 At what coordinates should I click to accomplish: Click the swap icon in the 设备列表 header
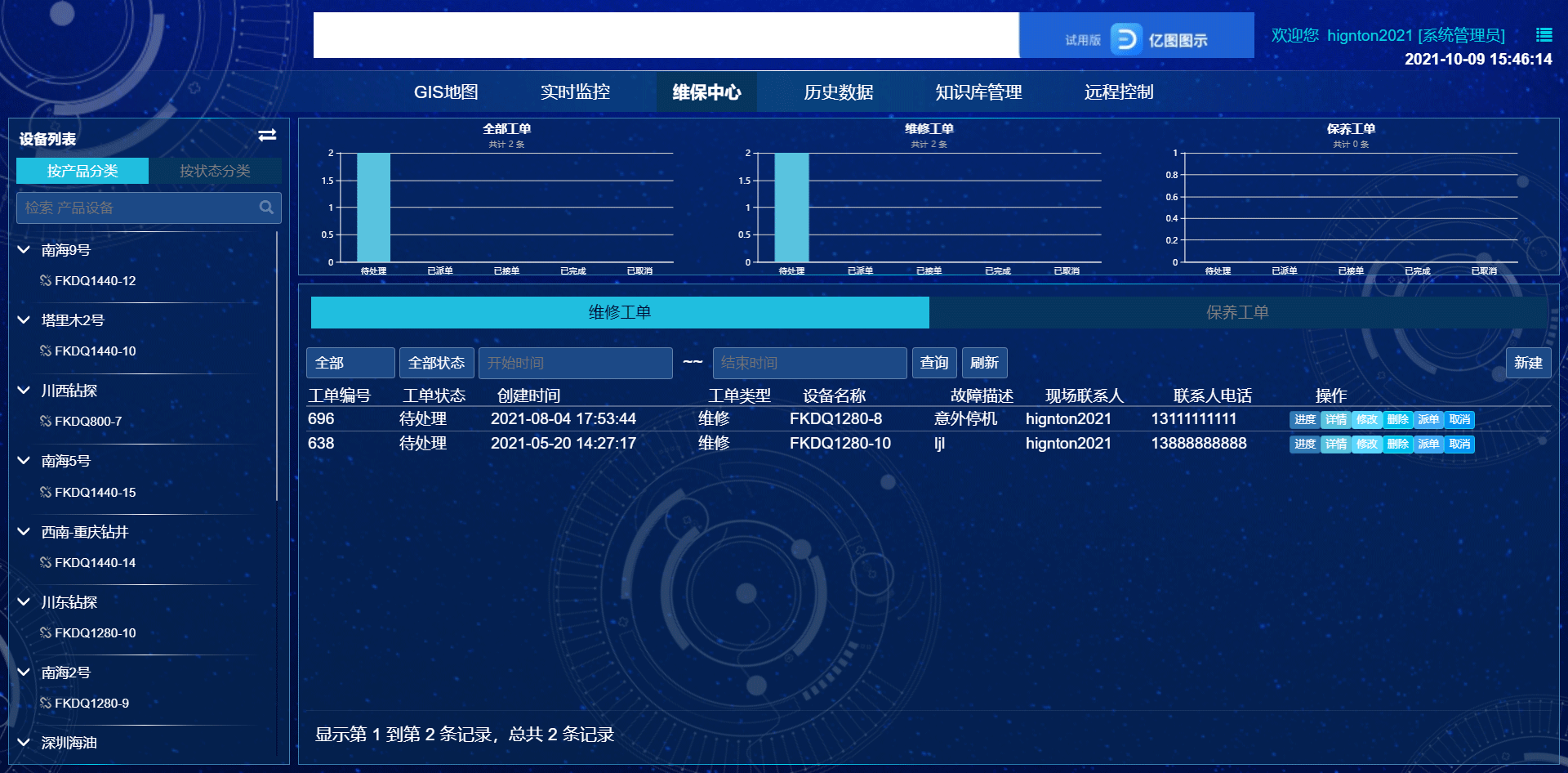pos(267,136)
